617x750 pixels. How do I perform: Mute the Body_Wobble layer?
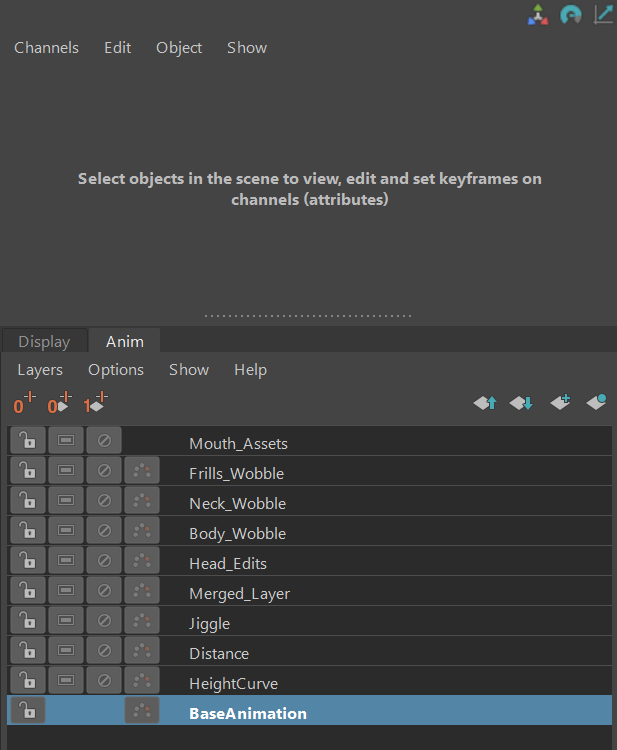pos(104,530)
